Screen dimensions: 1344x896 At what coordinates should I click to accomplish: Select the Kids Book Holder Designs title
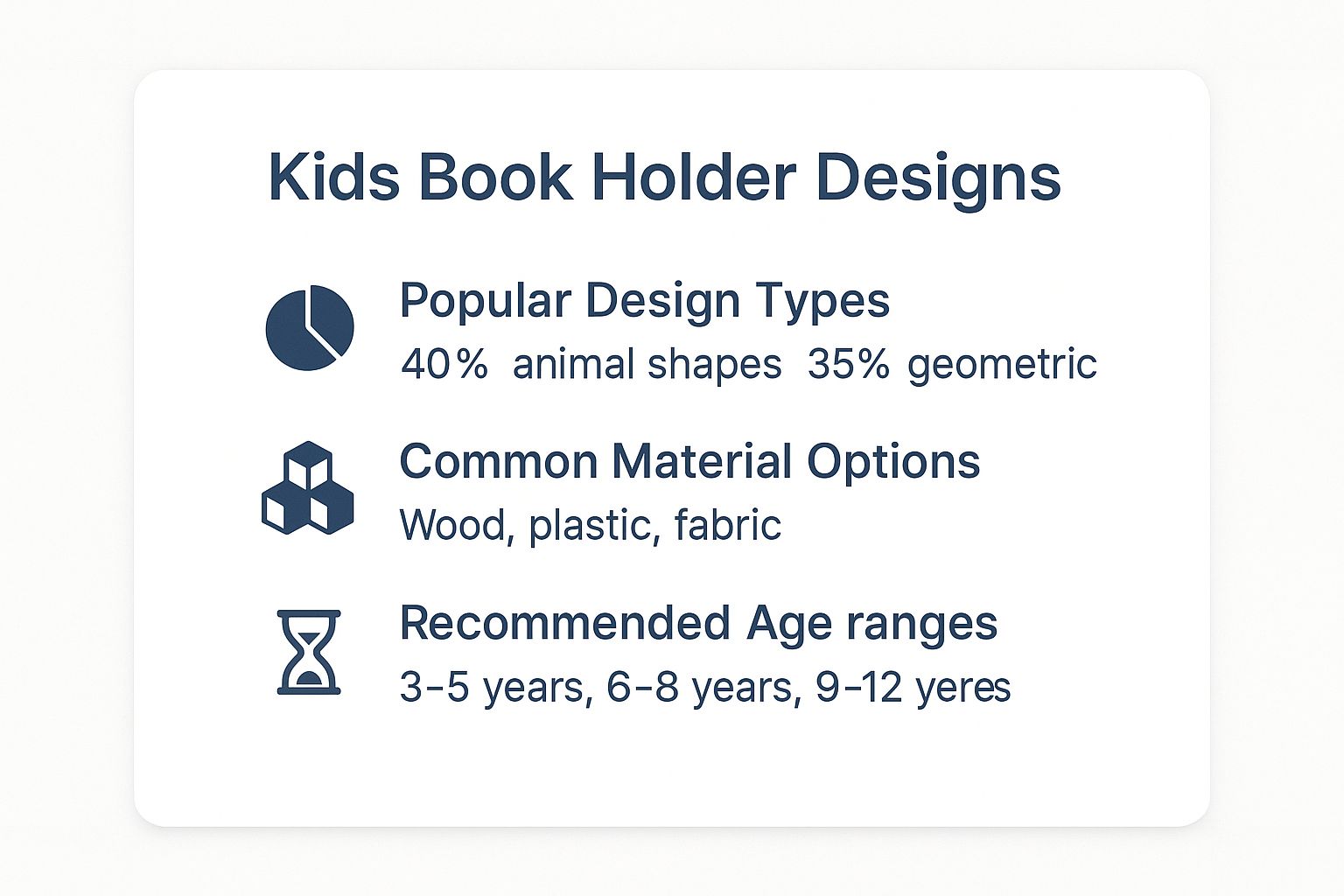coord(664,179)
